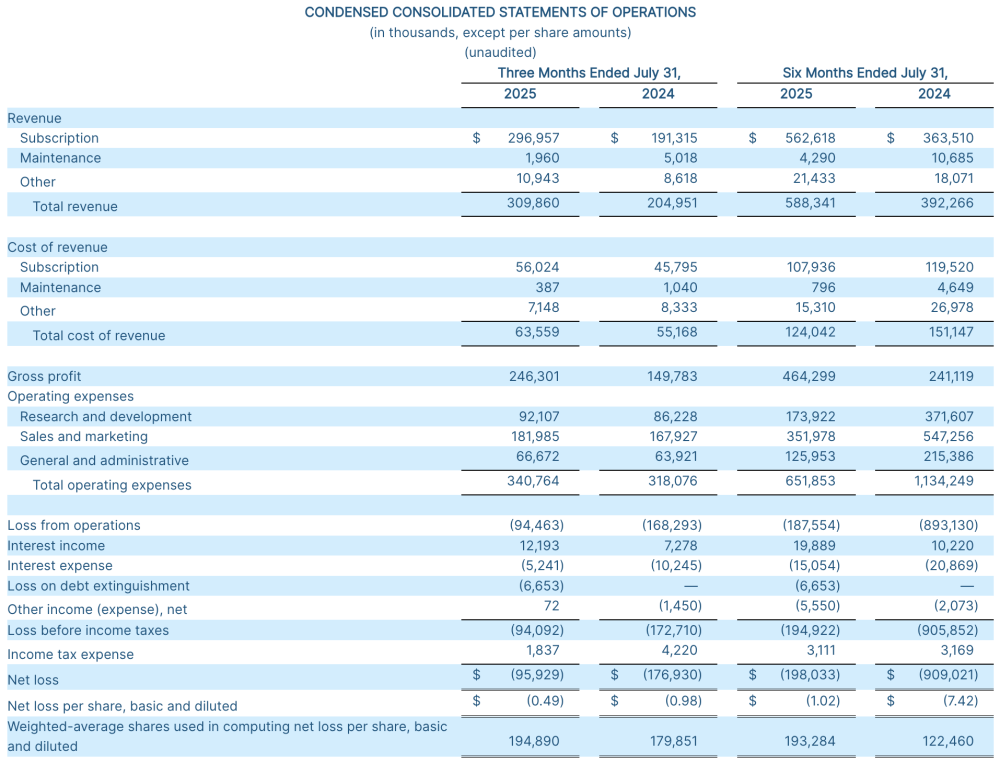The image size is (1000, 764).
Task: Select Total revenue value 588,341
Action: click(809, 203)
